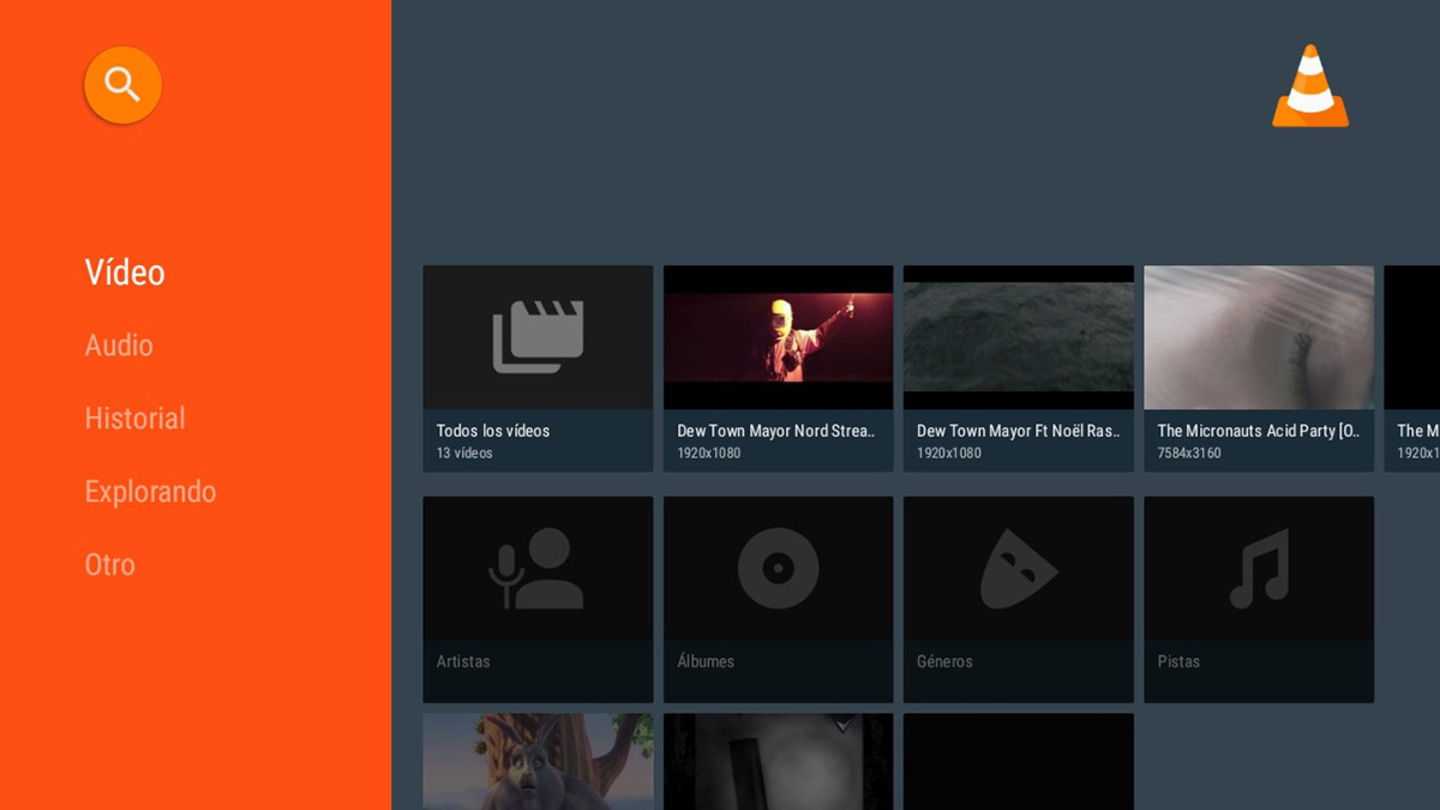Open the clapperboard icon for Todos los vídeos
The width and height of the screenshot is (1440, 810).
click(537, 337)
